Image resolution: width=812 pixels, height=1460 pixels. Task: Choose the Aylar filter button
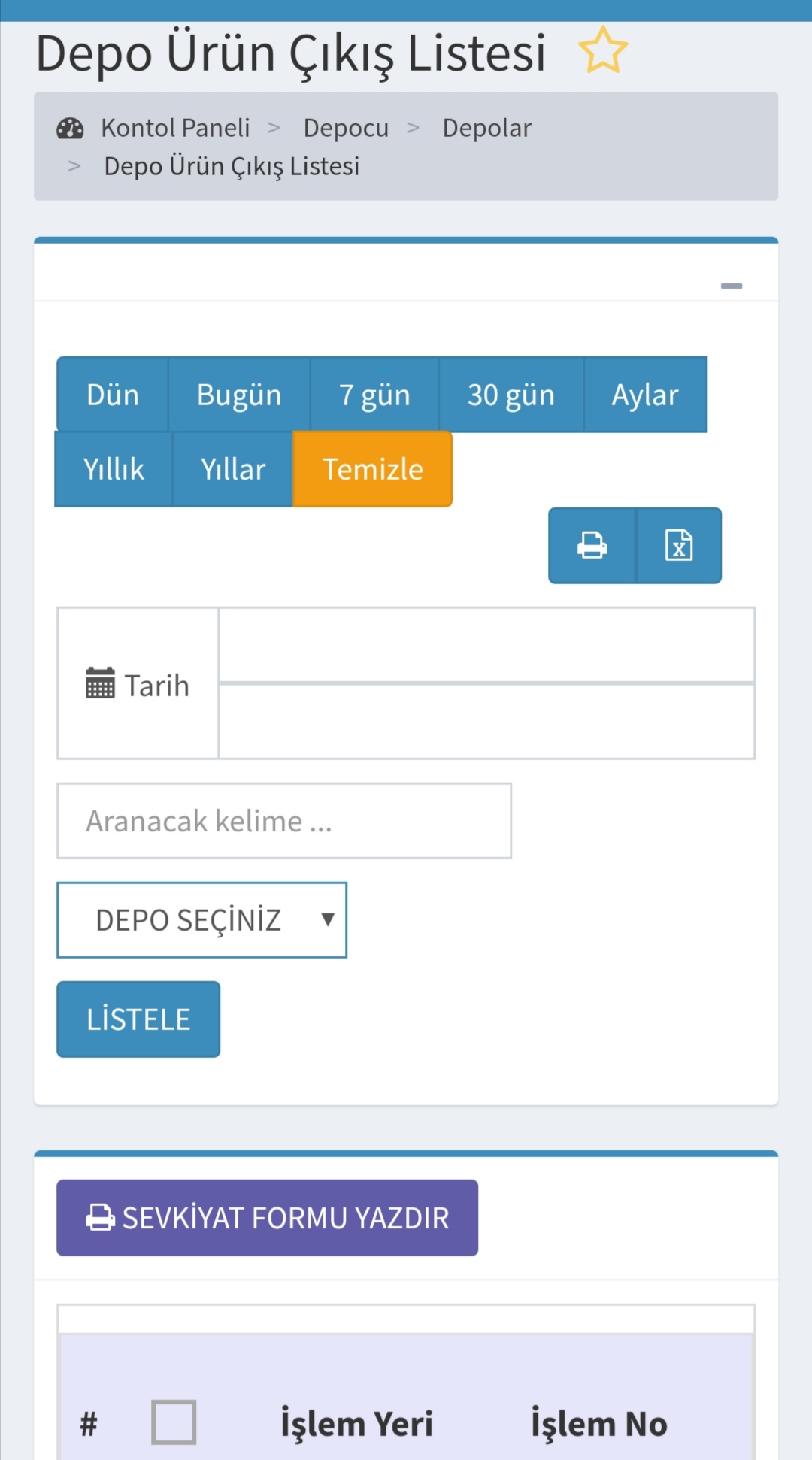point(645,395)
